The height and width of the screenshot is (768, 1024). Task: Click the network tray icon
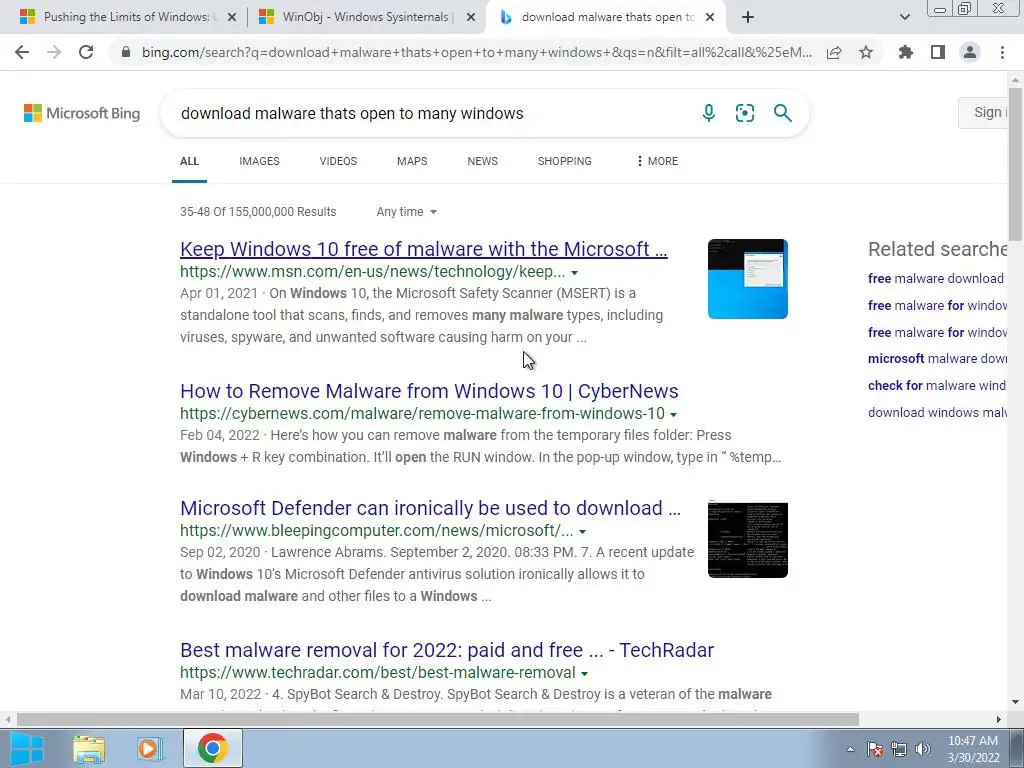pyautogui.click(x=899, y=749)
